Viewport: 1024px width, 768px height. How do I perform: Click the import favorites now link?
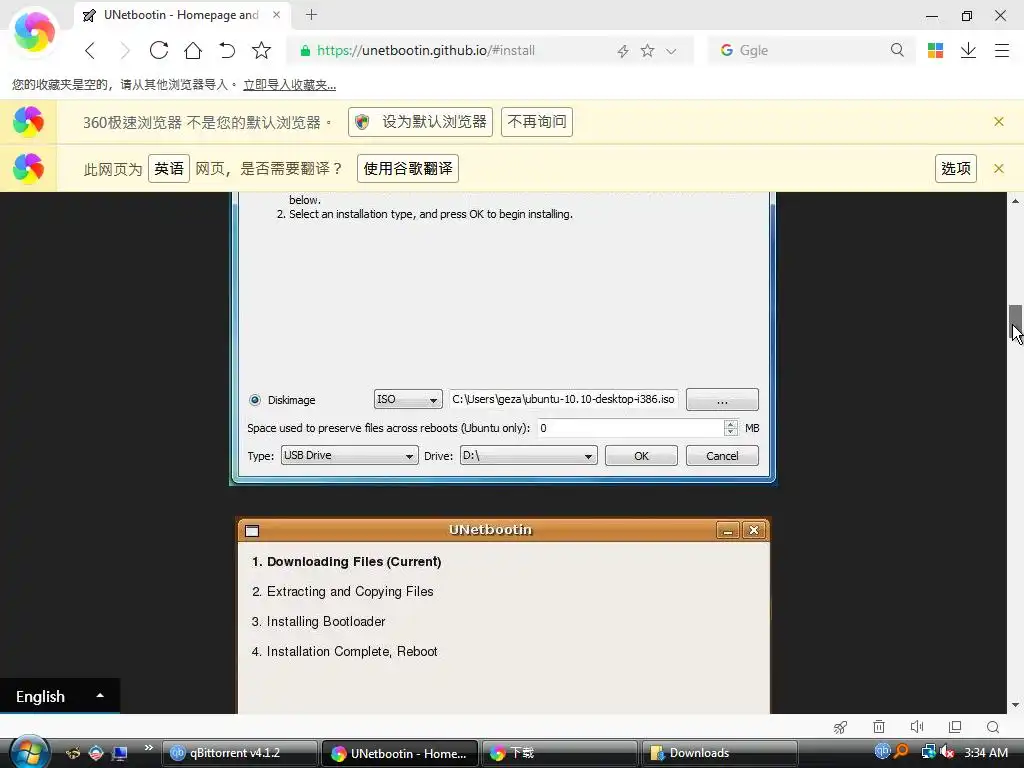pos(289,85)
